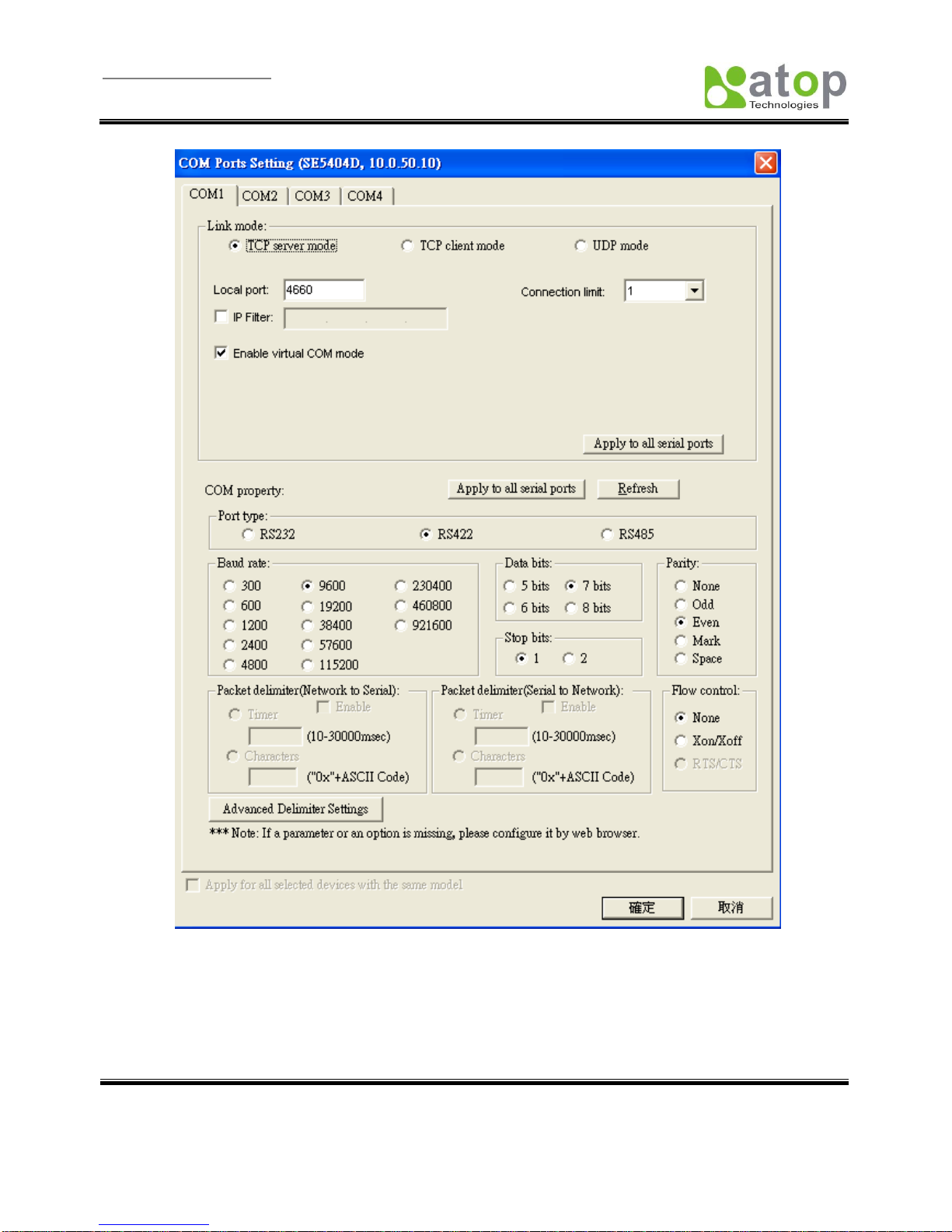Choose 7 bits data bits
The height and width of the screenshot is (1232, 952).
(570, 586)
